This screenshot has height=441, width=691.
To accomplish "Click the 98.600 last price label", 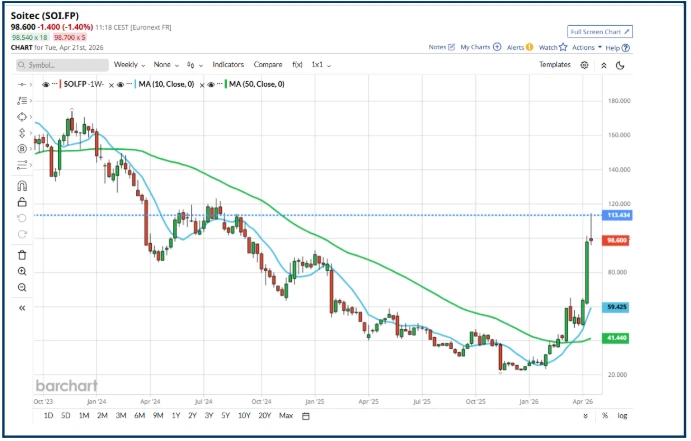I will click(x=616, y=241).
